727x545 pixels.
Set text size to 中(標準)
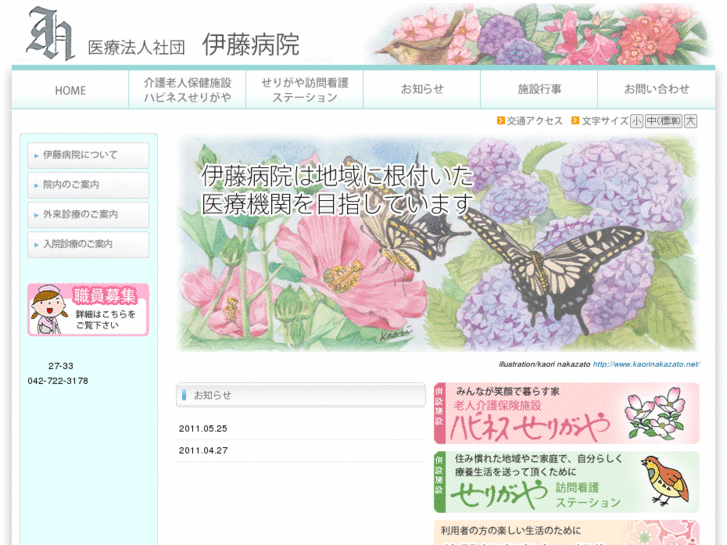(x=663, y=121)
